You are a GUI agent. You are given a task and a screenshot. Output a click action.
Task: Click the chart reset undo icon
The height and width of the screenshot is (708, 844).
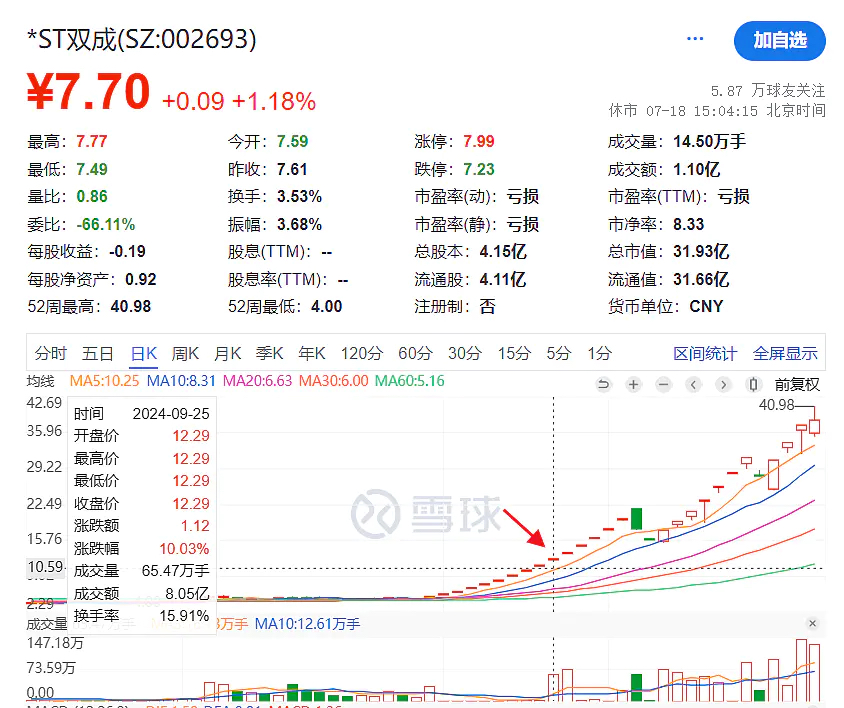603,384
